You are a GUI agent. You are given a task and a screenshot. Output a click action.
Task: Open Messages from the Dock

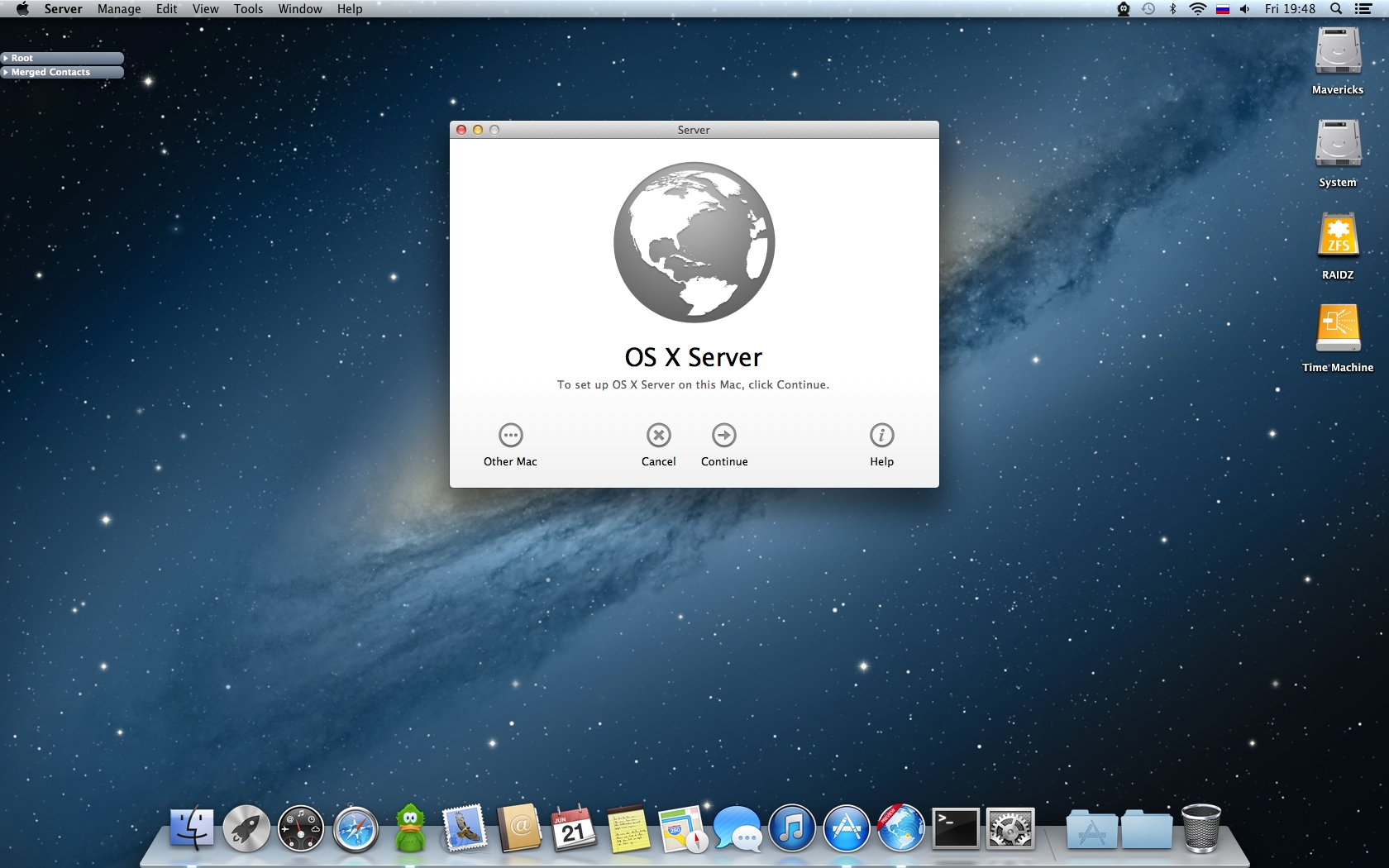pos(737,829)
